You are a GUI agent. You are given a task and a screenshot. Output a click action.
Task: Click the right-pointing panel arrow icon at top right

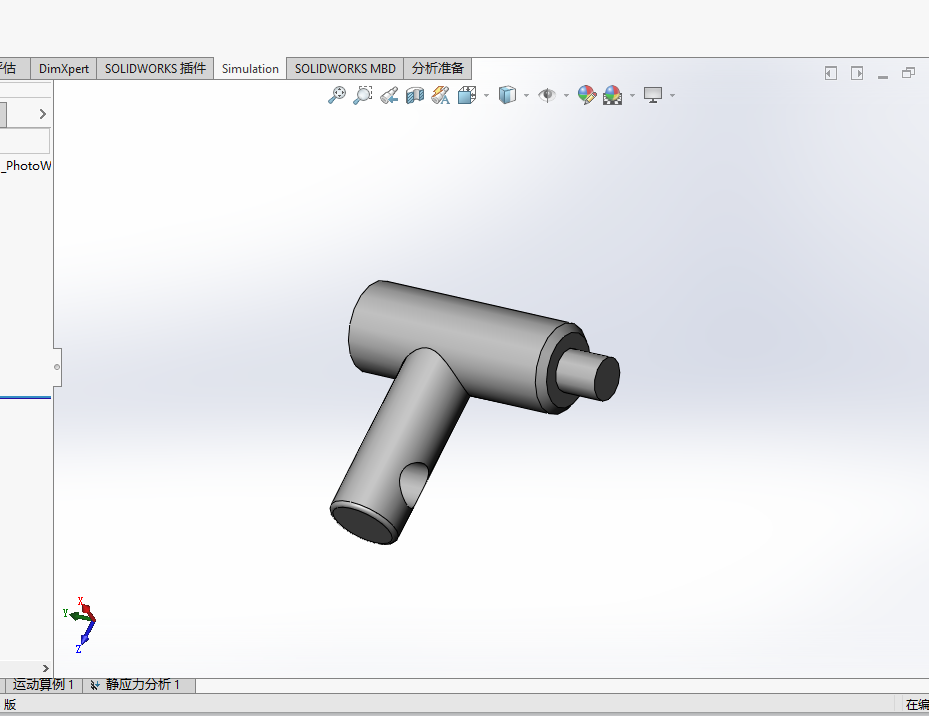click(x=857, y=73)
